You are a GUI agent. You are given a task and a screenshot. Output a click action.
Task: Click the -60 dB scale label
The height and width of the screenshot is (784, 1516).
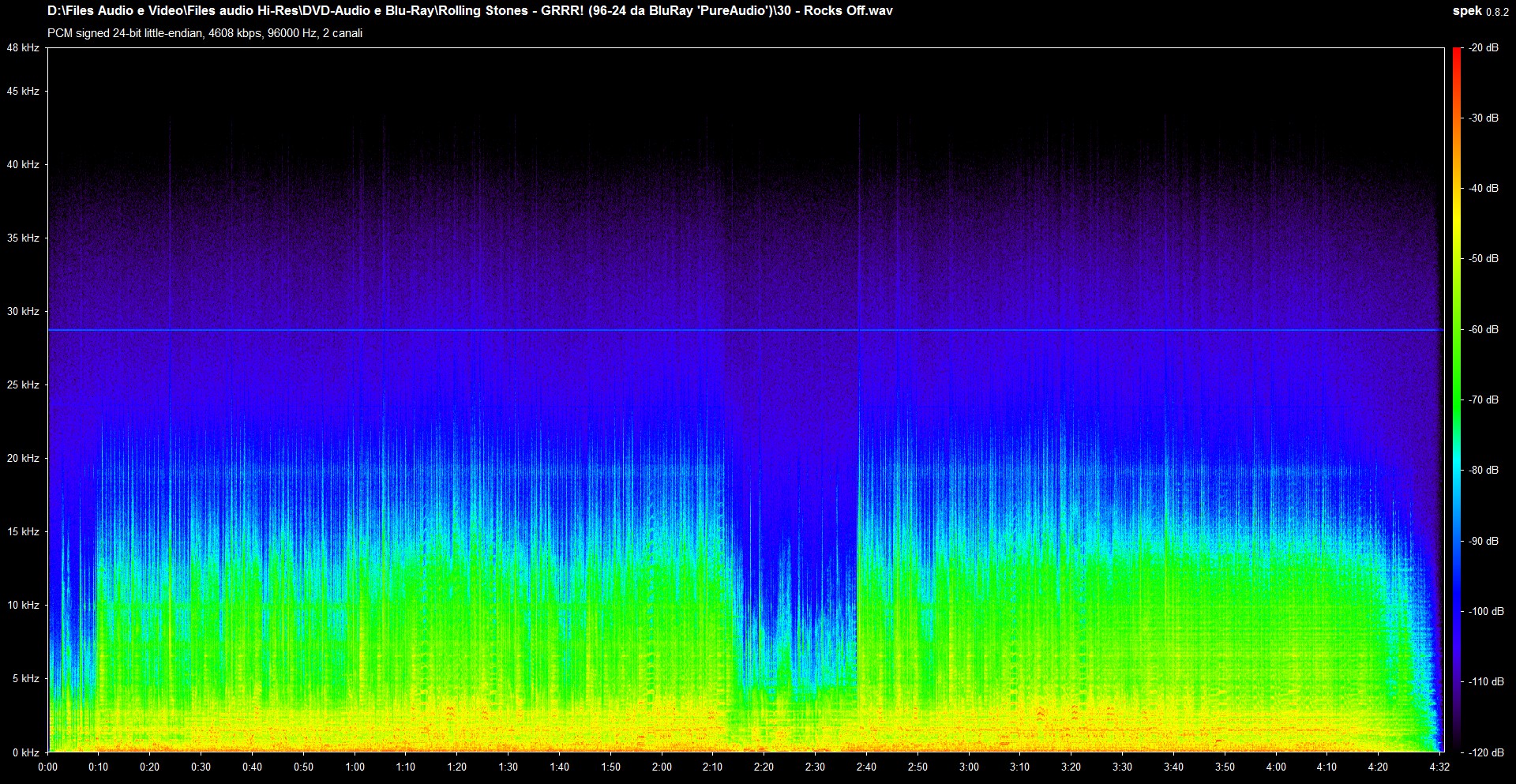1484,330
